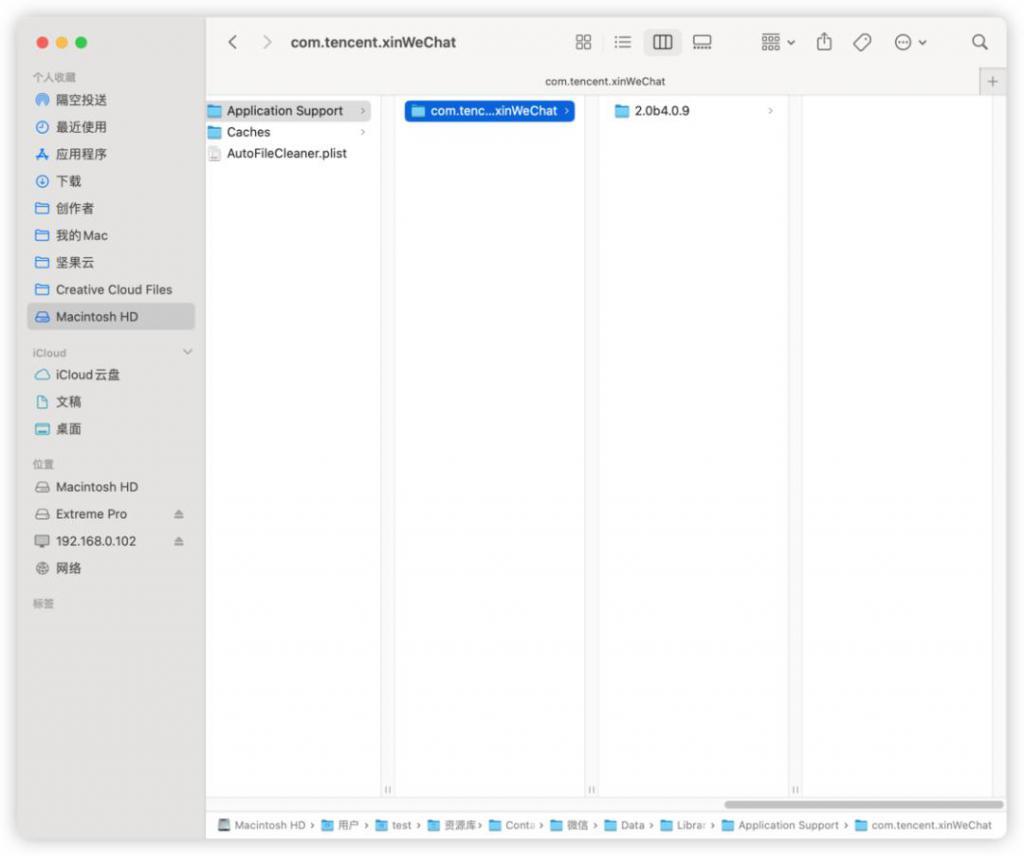Collapse the iCloud sidebar section
Viewport: 1024px width, 856px height.
[187, 353]
